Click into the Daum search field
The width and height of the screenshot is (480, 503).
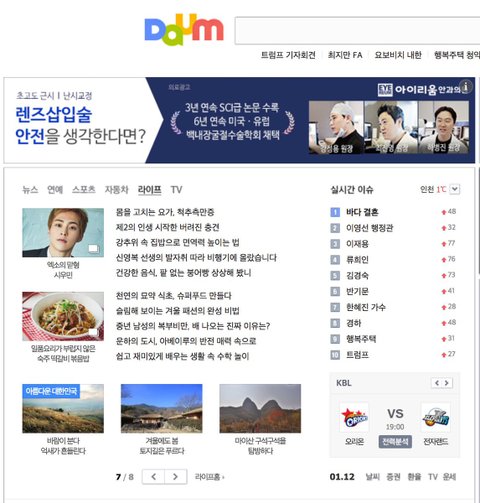357,30
